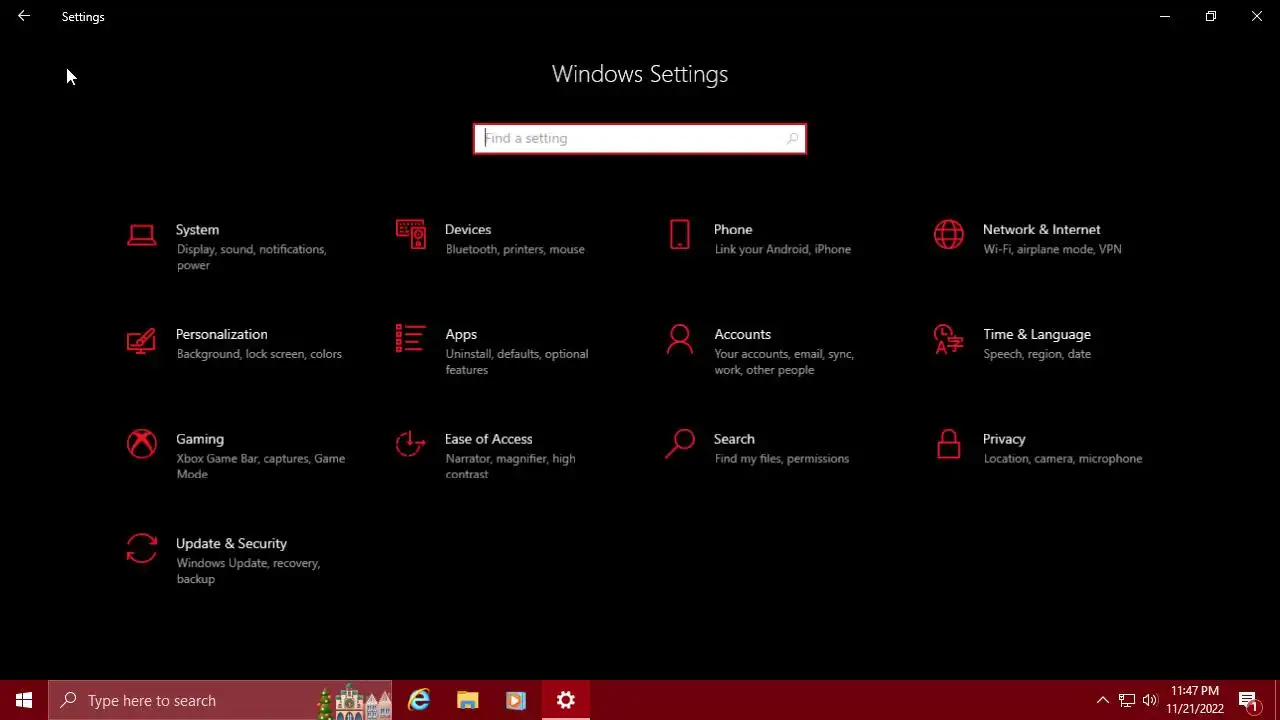This screenshot has width=1280, height=720.
Task: Open the Search category heading
Action: click(734, 439)
